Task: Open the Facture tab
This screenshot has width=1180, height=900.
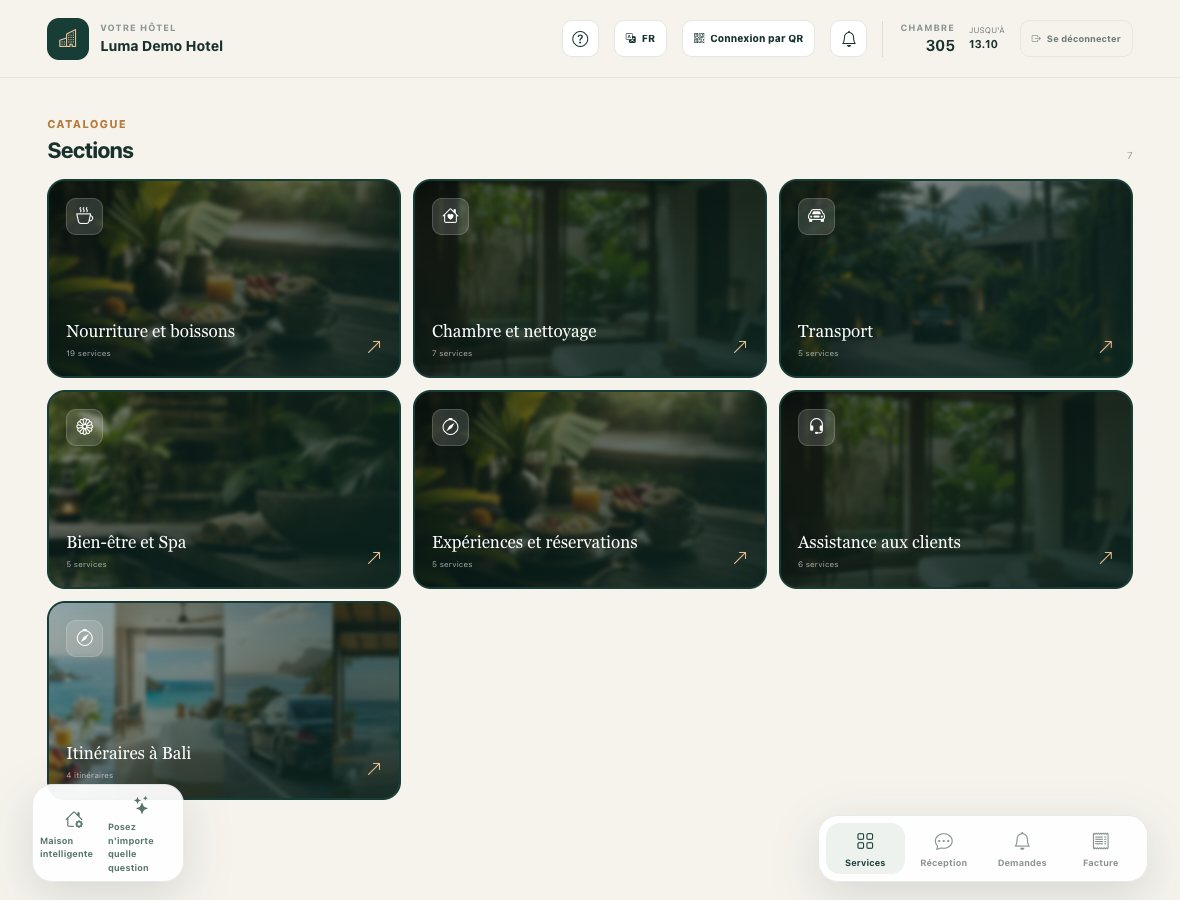Action: (x=1100, y=849)
